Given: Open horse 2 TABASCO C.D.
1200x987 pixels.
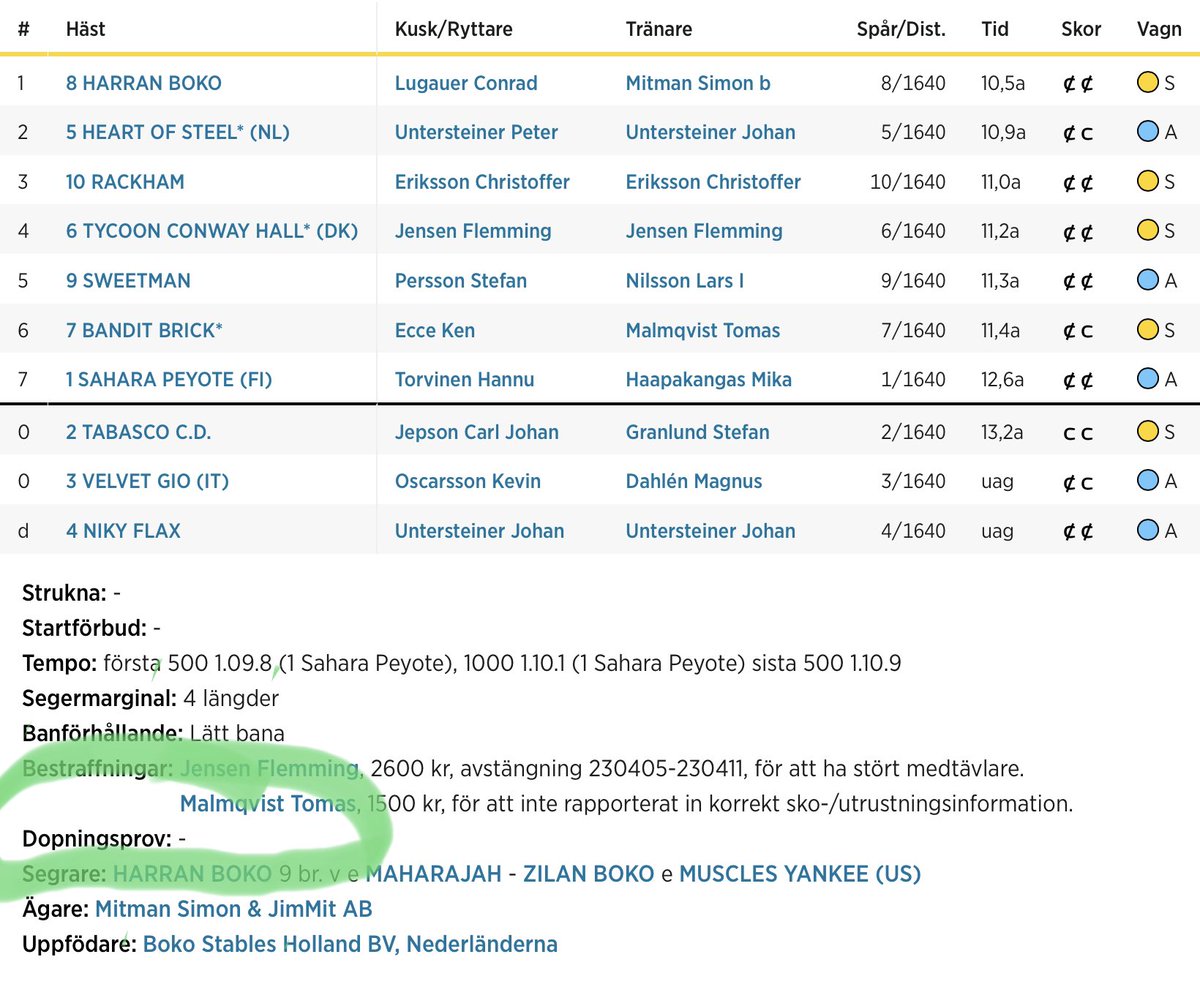Looking at the screenshot, I should point(138,432).
